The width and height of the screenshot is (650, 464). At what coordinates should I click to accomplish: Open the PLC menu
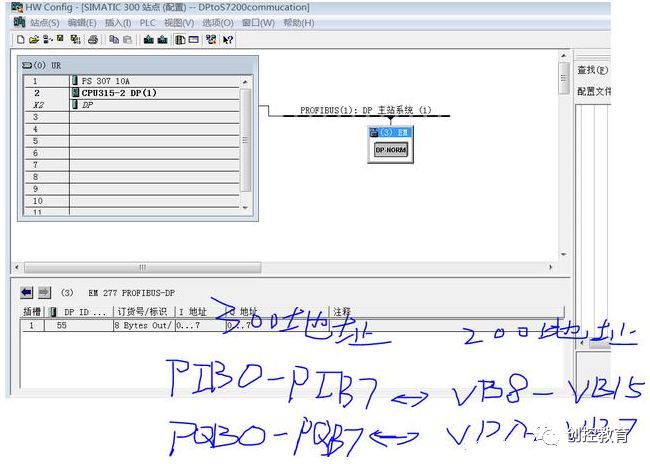(x=147, y=23)
